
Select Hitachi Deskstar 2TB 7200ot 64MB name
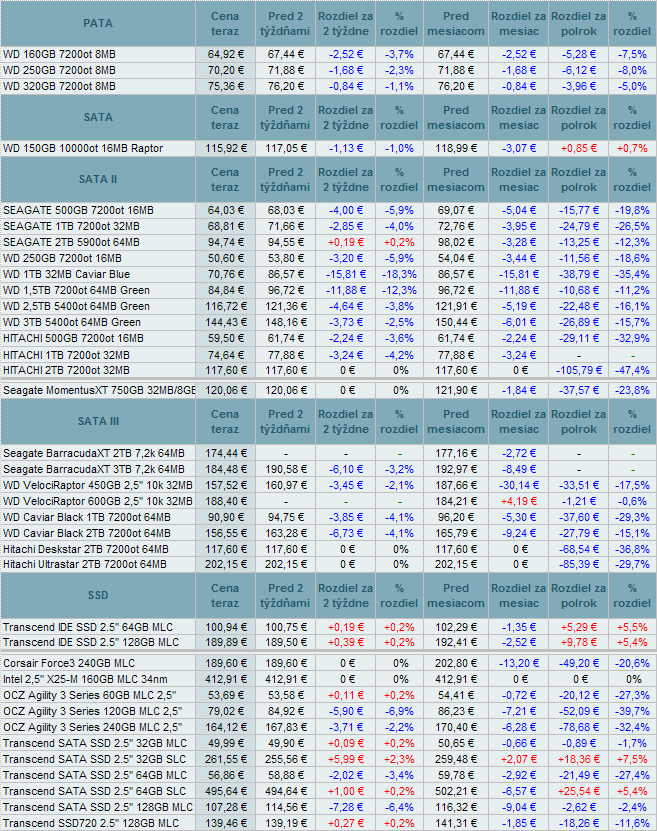coord(86,549)
